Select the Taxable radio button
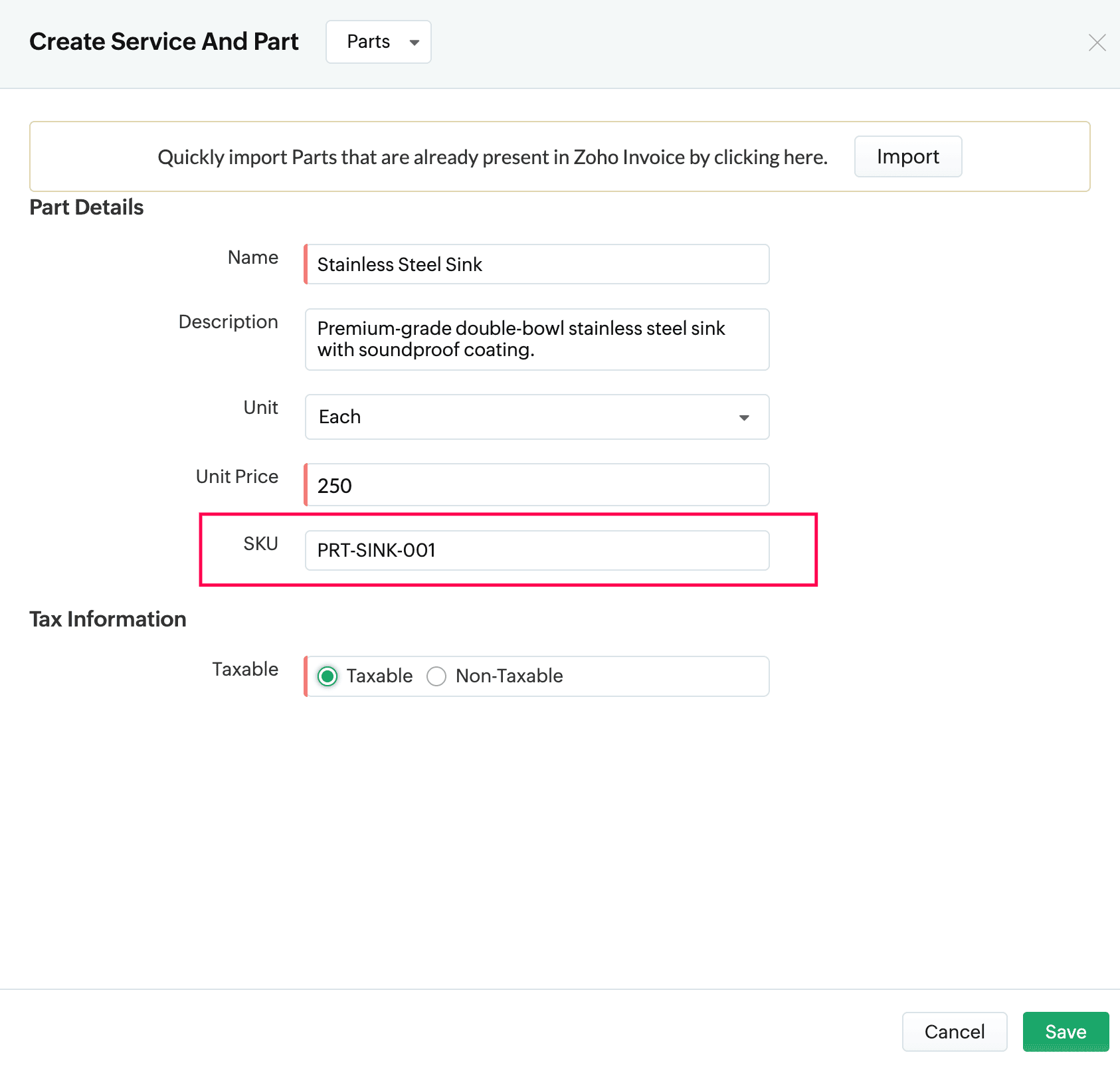Image resolution: width=1120 pixels, height=1067 pixels. [327, 676]
